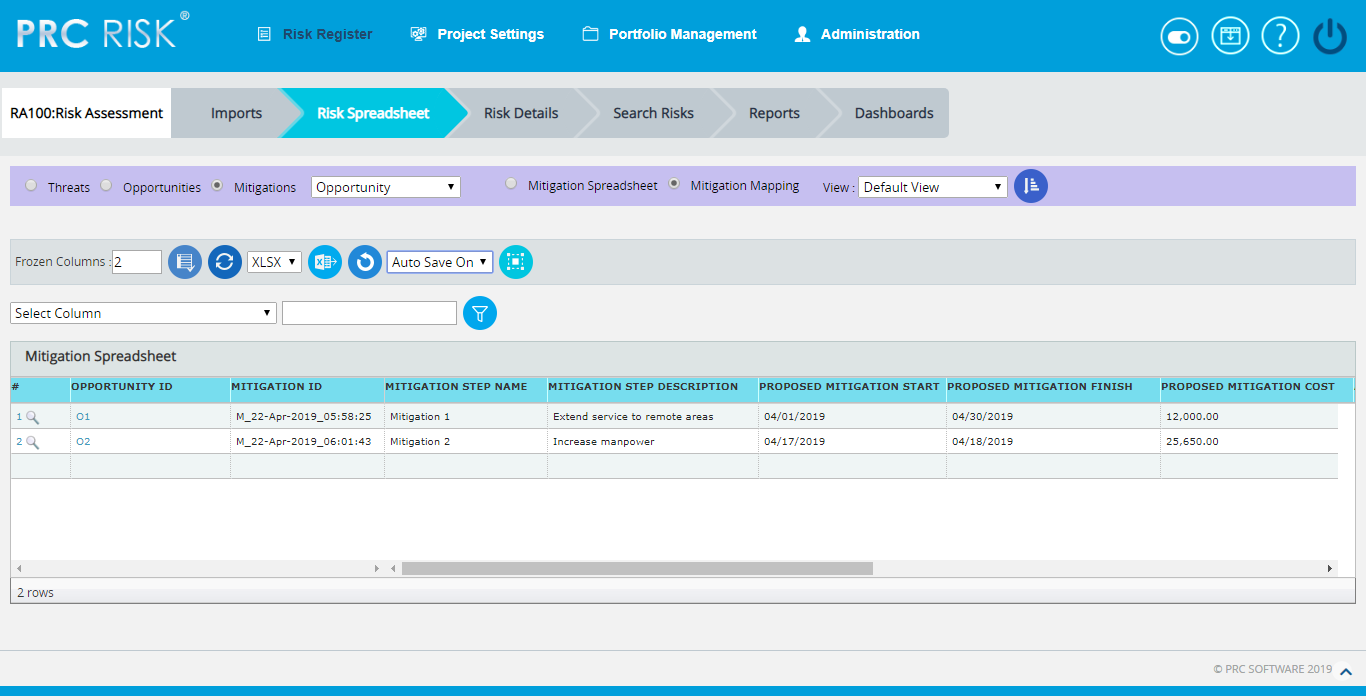
Task: Open opportunity link O2
Action: point(82,442)
